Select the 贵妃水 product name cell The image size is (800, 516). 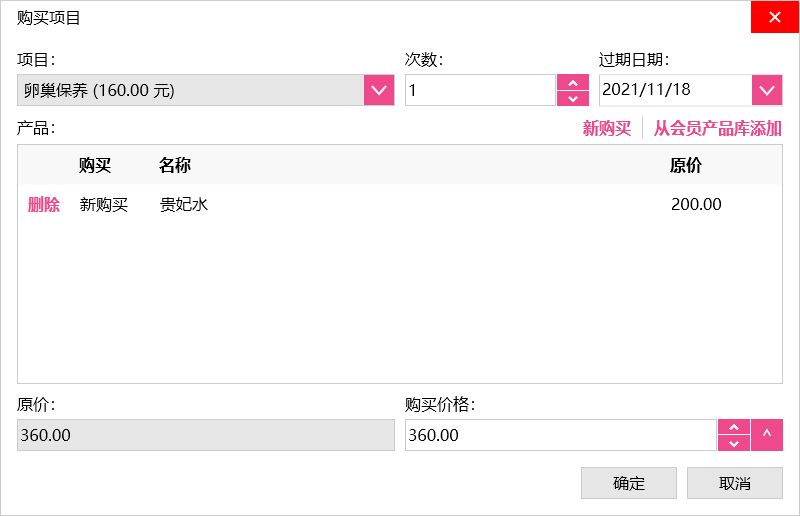[184, 205]
